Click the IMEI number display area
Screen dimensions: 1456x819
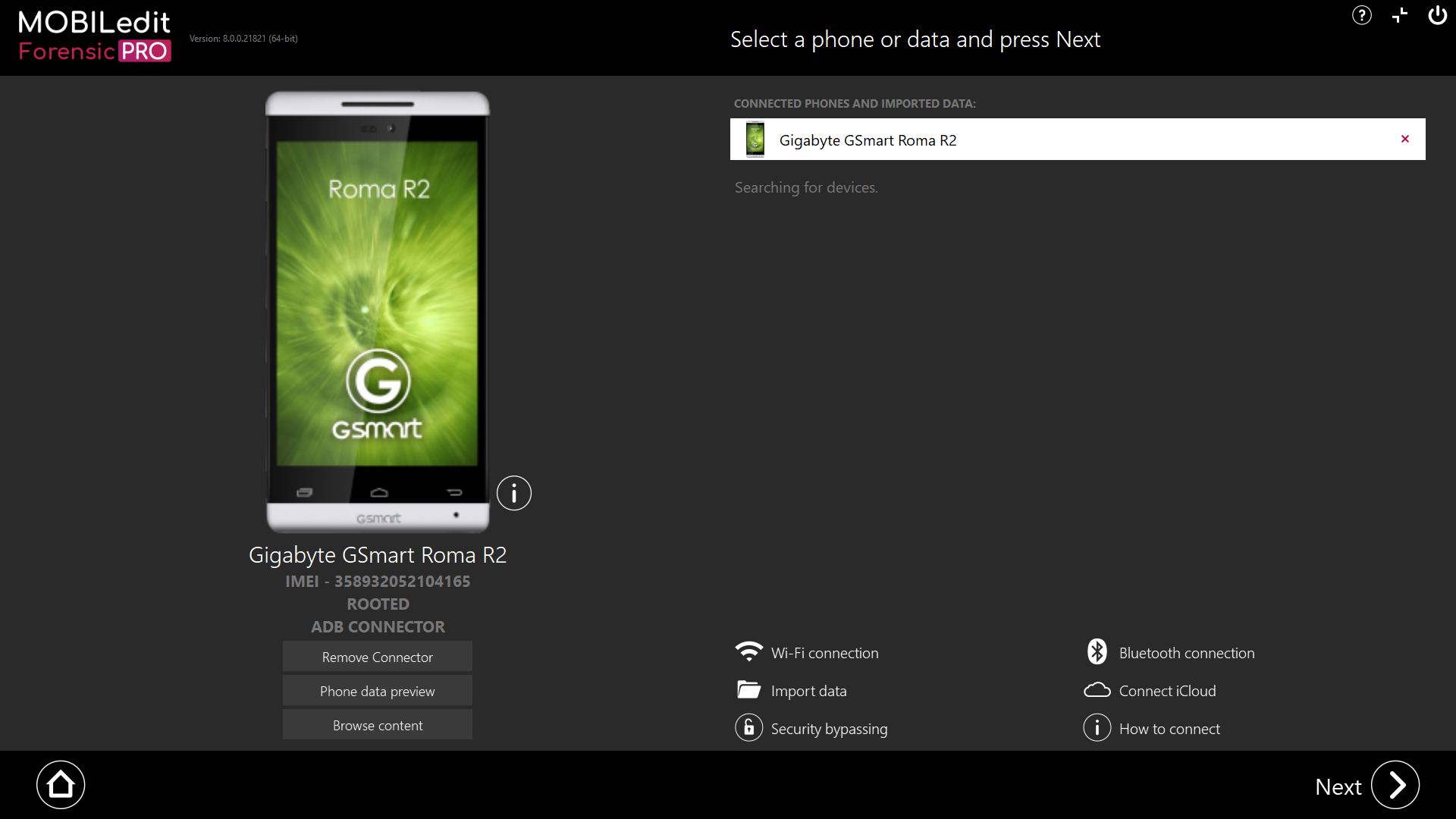coord(377,580)
